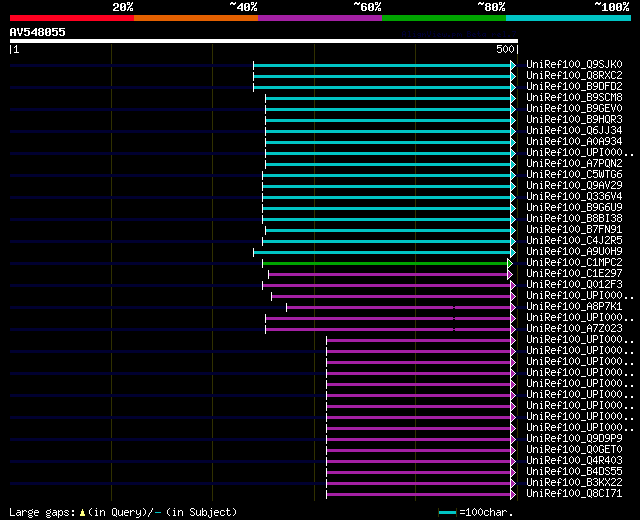Click the cyan alignment bar for A9U0H9
This screenshot has height=520, width=640.
click(382, 253)
